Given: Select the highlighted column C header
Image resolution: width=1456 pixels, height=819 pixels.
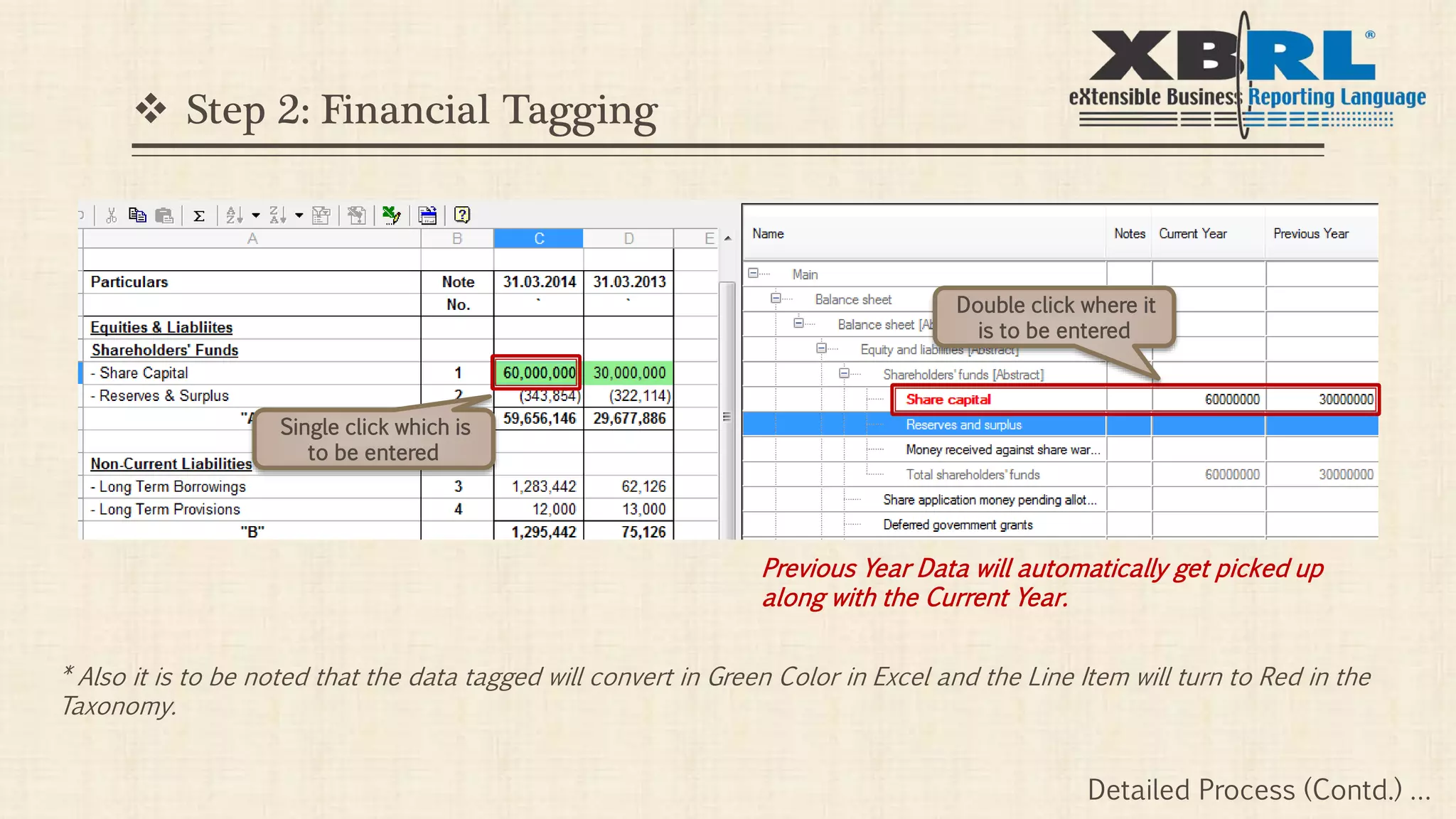Looking at the screenshot, I should point(539,239).
